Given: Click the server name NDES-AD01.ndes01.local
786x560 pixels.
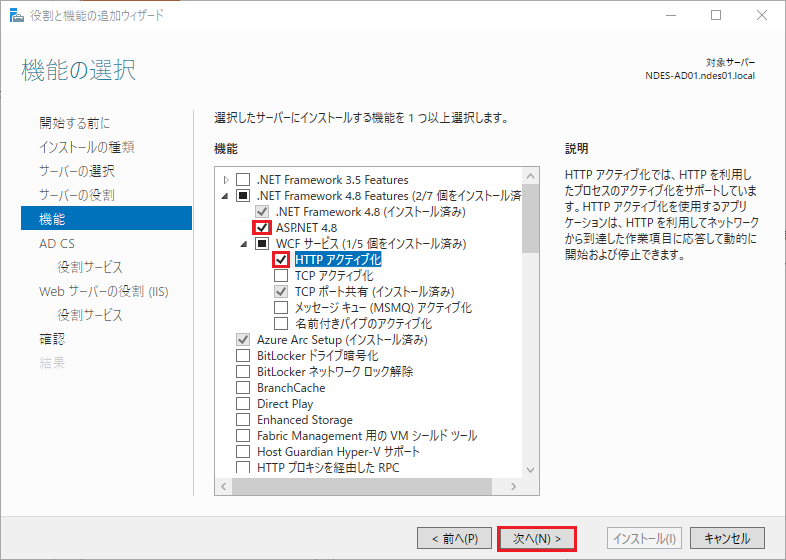Looking at the screenshot, I should click(700, 76).
